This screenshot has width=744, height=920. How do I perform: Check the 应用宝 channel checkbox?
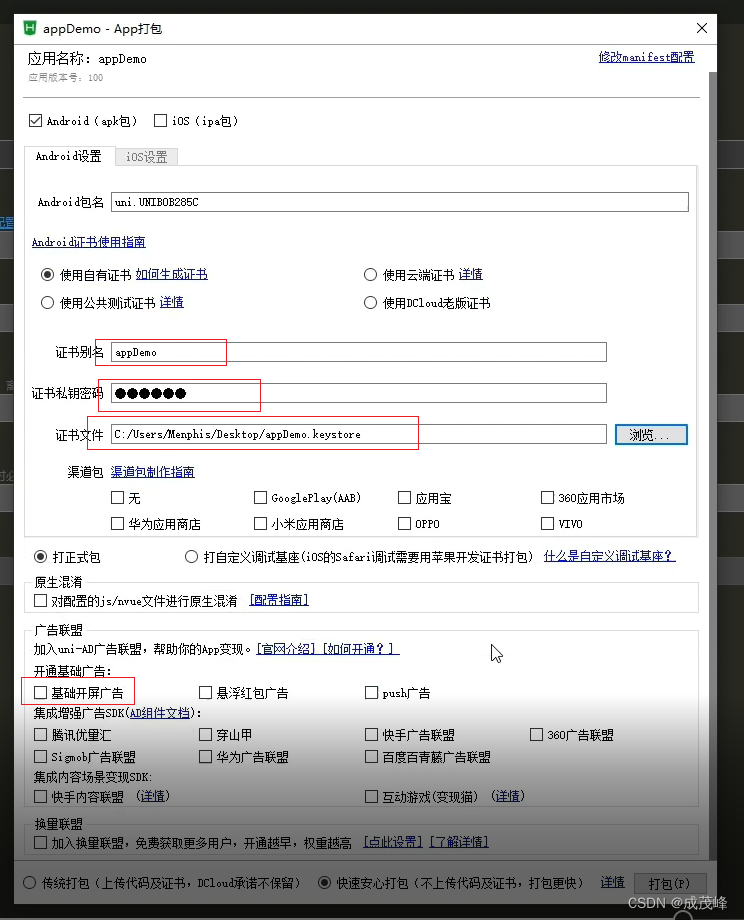[404, 498]
